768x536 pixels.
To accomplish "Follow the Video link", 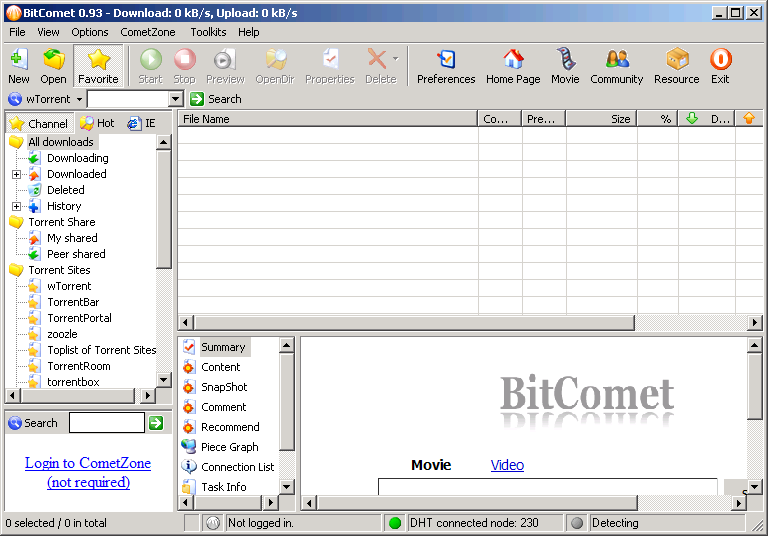I will coord(507,465).
